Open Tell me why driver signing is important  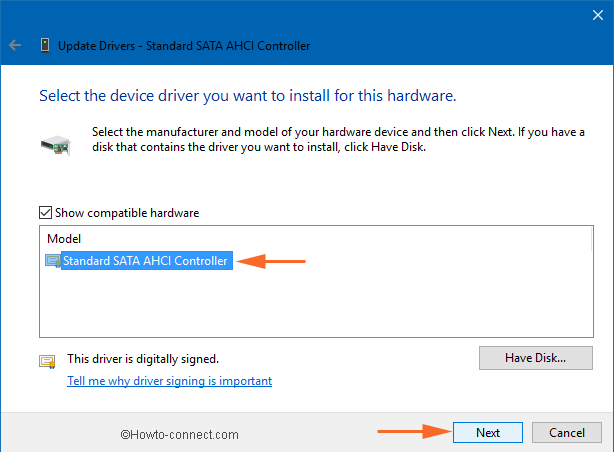click(169, 381)
